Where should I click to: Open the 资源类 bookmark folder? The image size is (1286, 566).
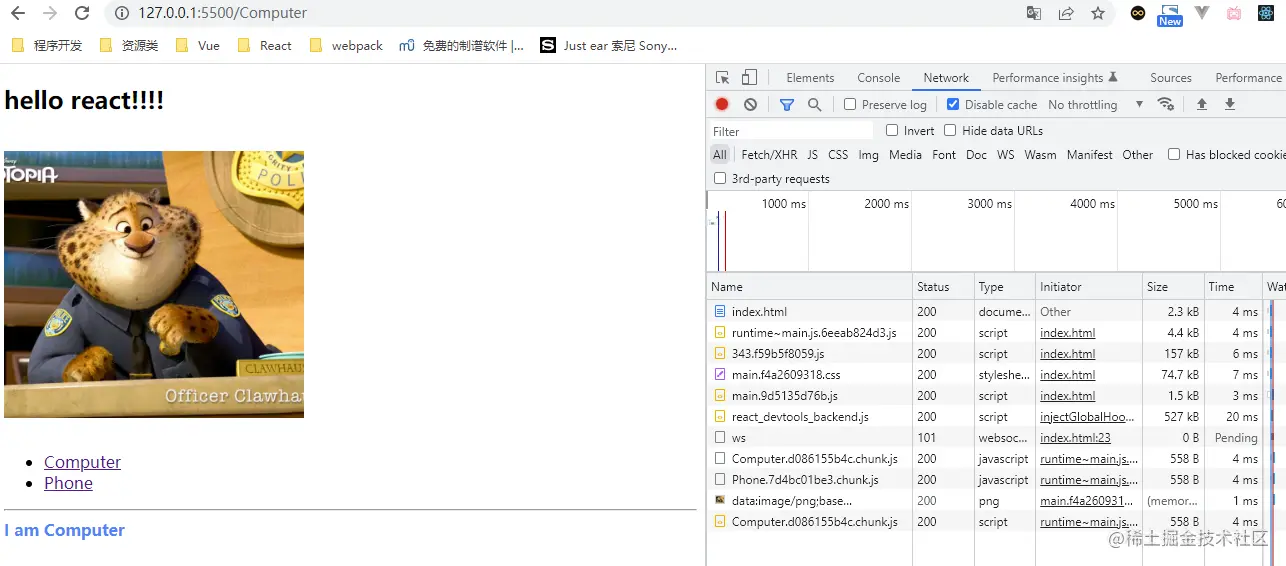[129, 45]
